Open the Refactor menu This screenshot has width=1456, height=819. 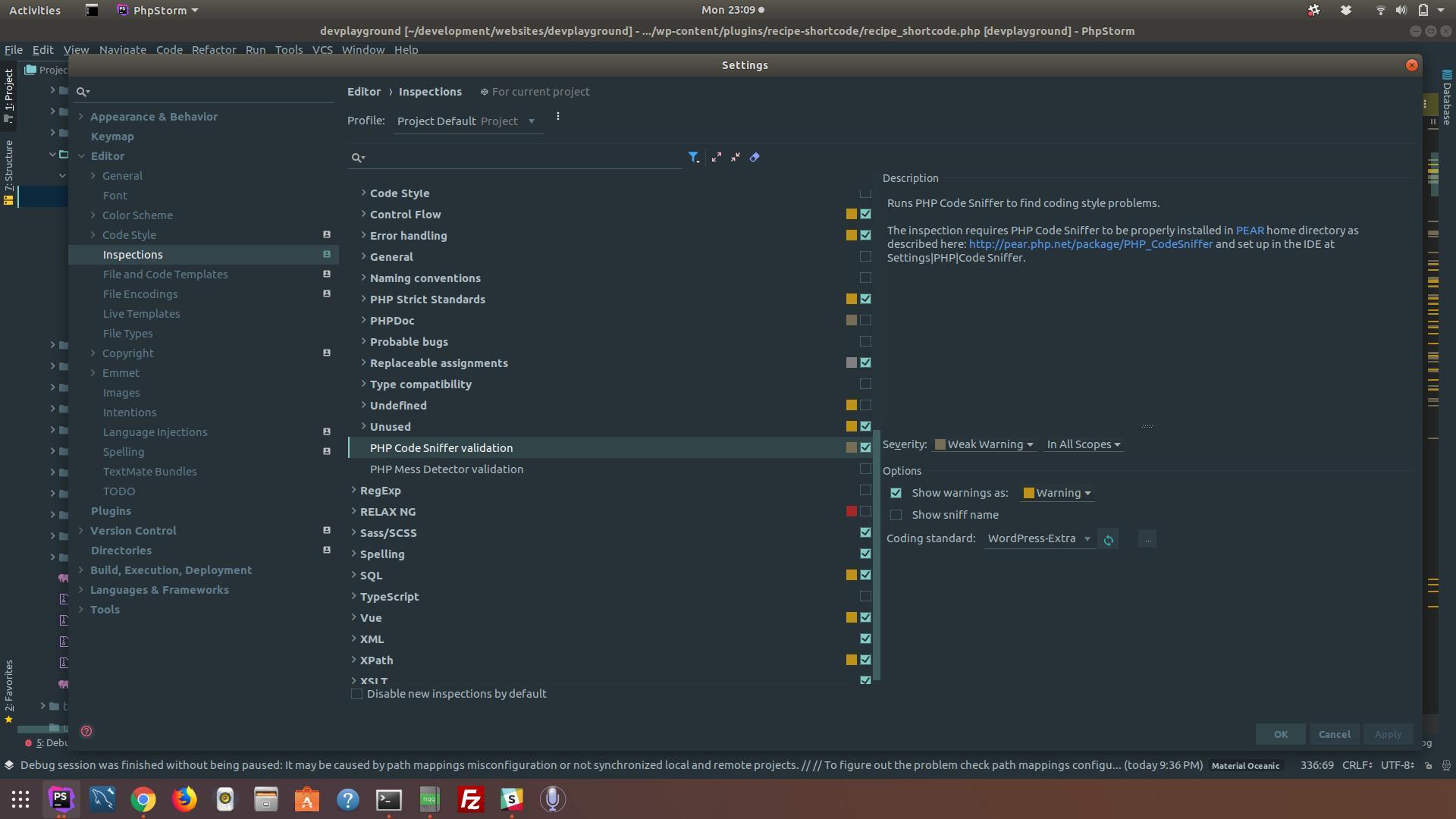click(x=213, y=49)
